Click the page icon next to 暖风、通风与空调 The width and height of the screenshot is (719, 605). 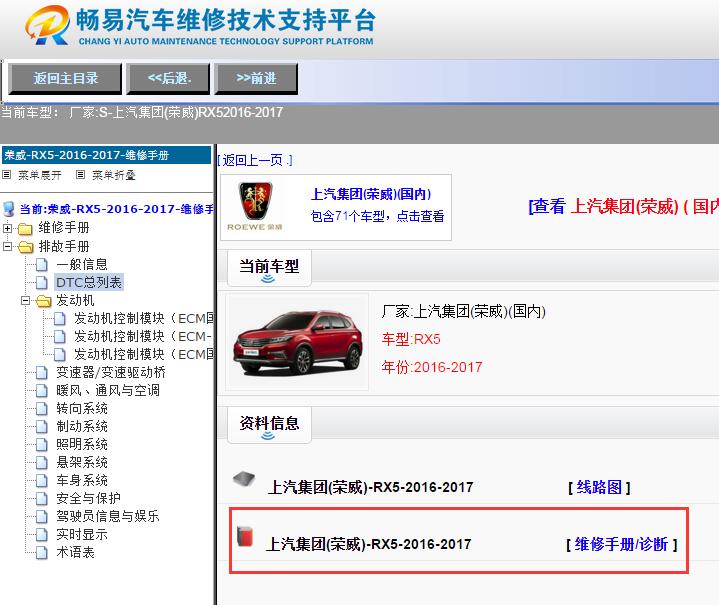[42, 391]
